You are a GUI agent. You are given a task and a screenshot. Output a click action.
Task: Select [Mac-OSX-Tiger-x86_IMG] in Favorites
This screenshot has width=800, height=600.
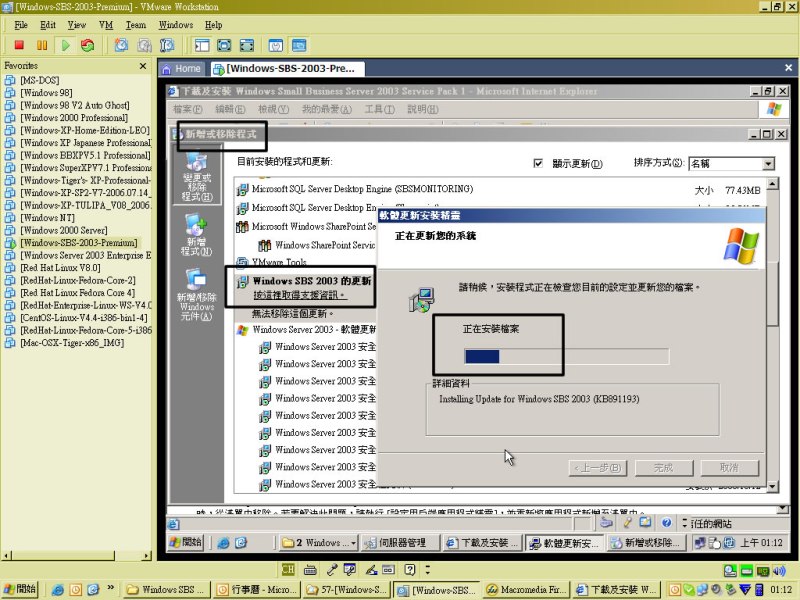point(72,343)
